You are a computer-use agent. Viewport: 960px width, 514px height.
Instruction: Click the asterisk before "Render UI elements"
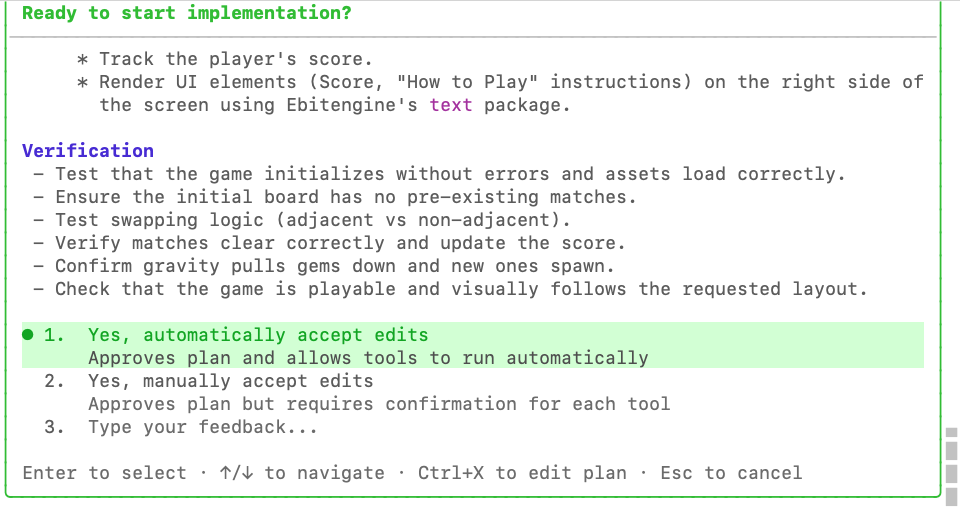click(x=83, y=82)
